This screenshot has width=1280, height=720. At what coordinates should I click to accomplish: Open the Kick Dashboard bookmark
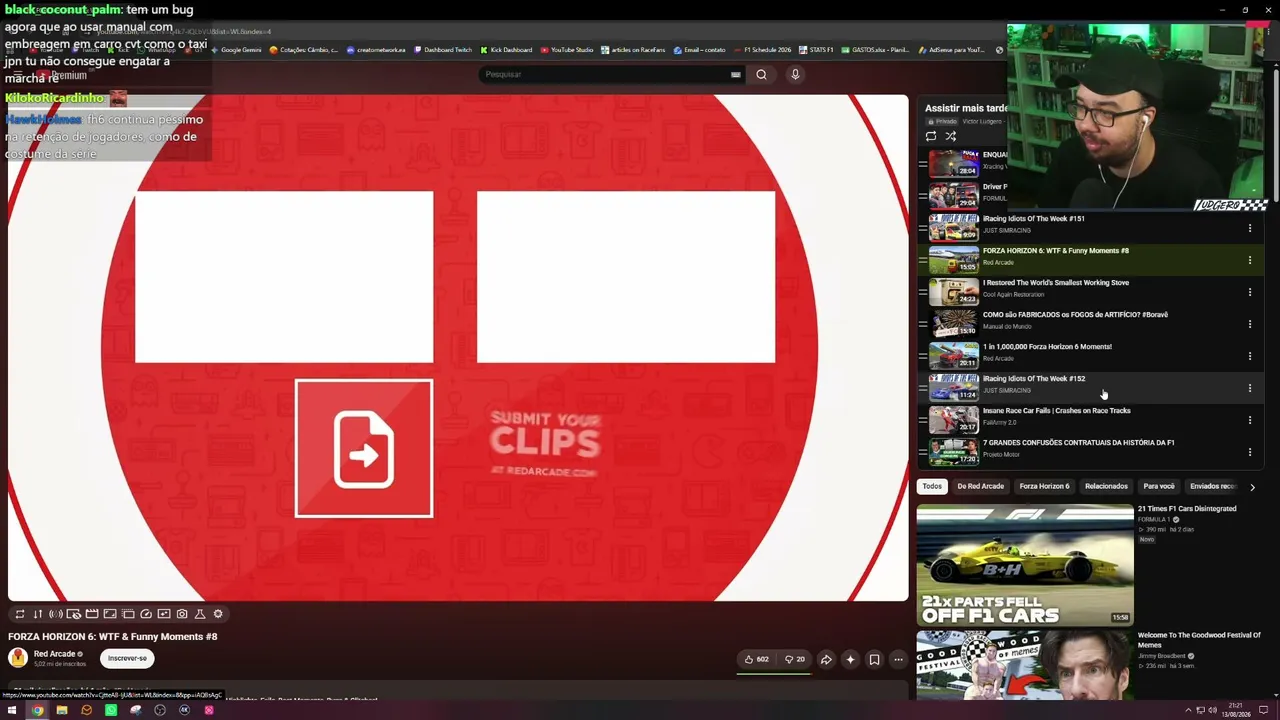[x=507, y=50]
